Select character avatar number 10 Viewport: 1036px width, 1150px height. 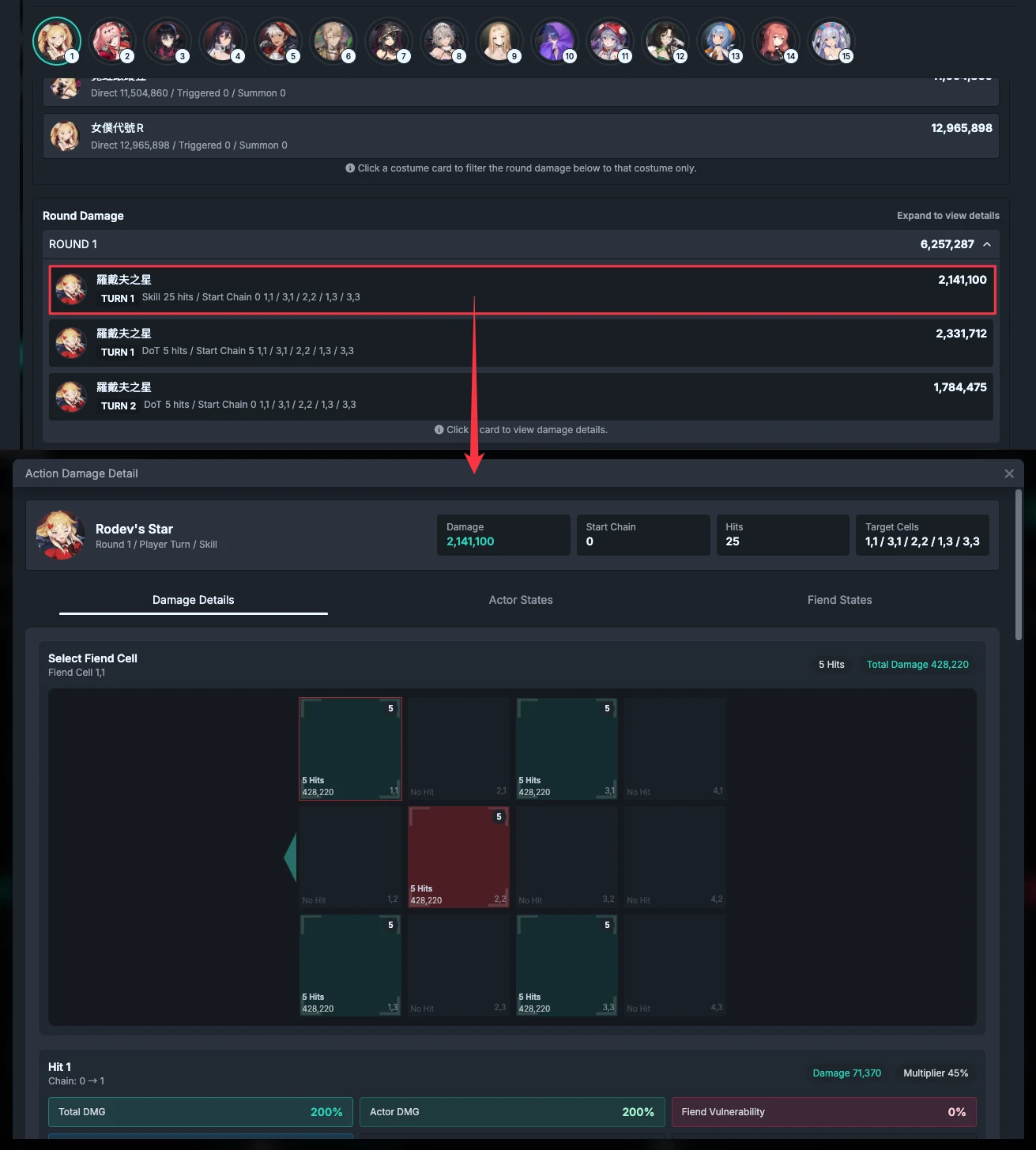(x=555, y=41)
